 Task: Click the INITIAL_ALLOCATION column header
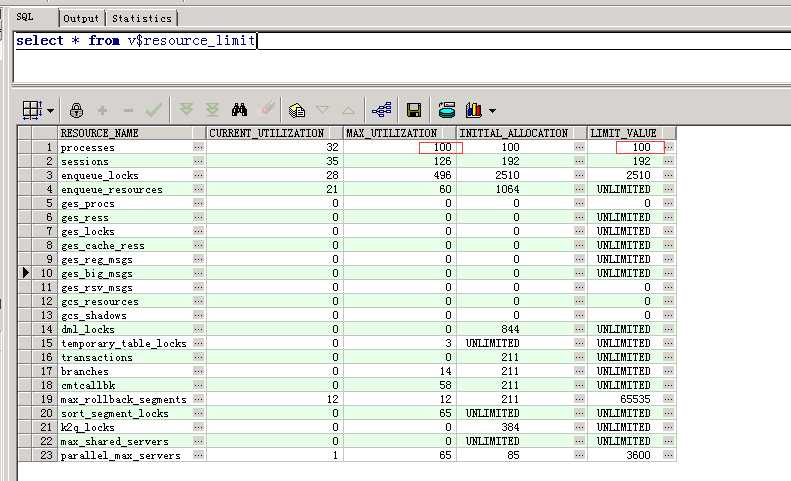point(521,133)
